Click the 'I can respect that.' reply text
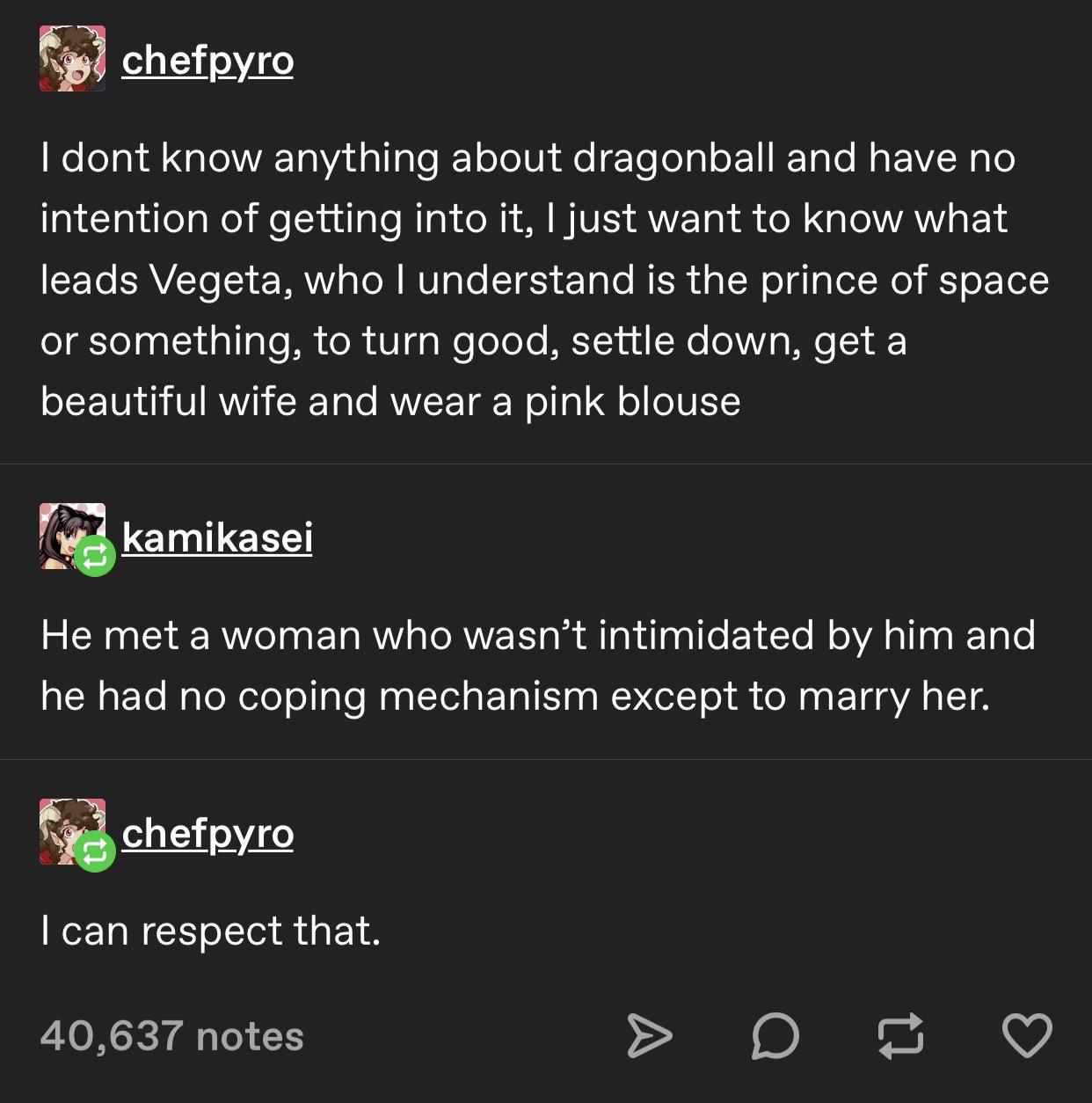 click(210, 931)
